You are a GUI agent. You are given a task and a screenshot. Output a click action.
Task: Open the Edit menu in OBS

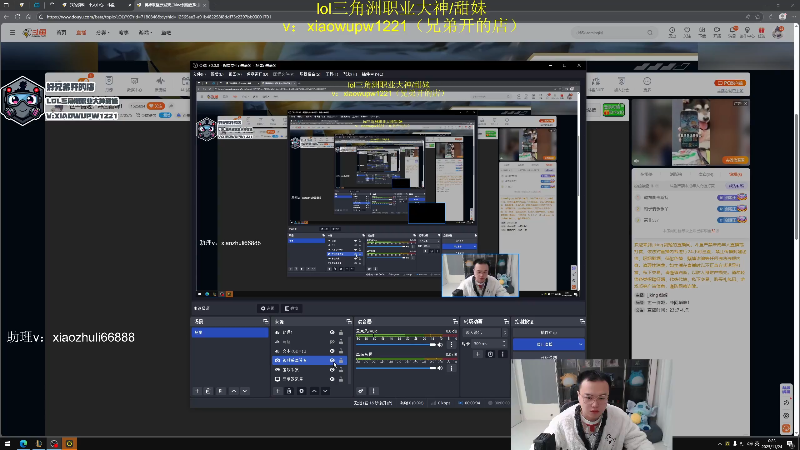(x=215, y=74)
